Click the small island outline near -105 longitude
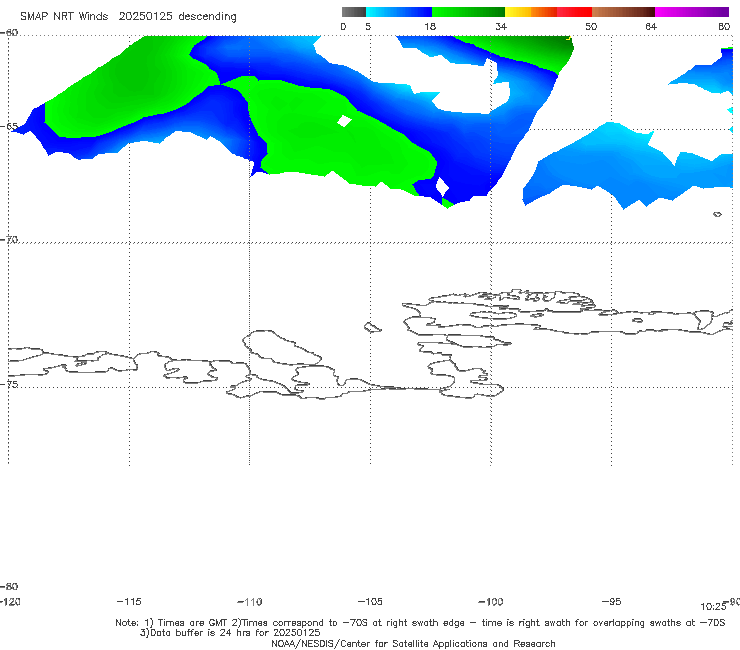The width and height of the screenshot is (740, 650). (x=372, y=327)
